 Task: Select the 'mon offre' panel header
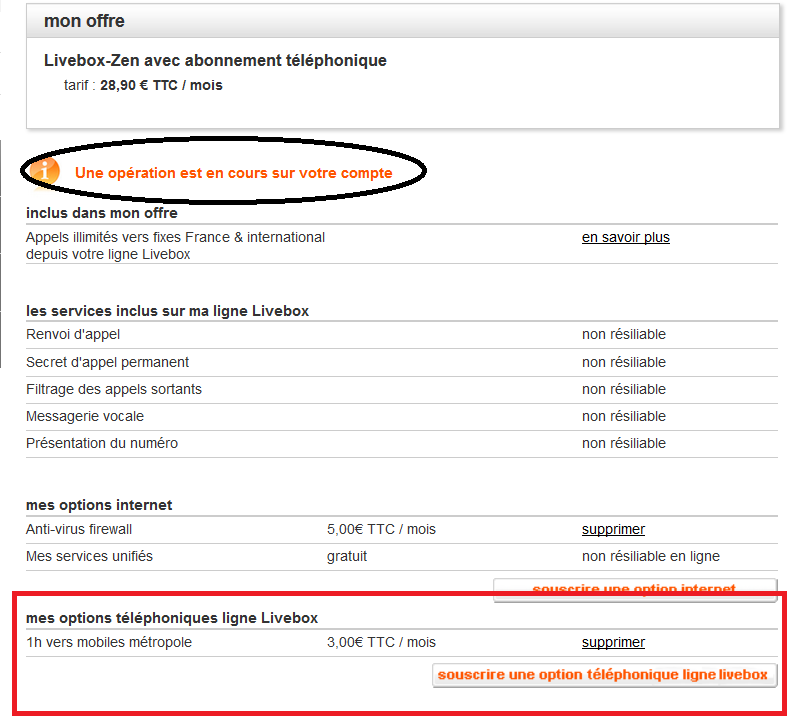[x=403, y=21]
